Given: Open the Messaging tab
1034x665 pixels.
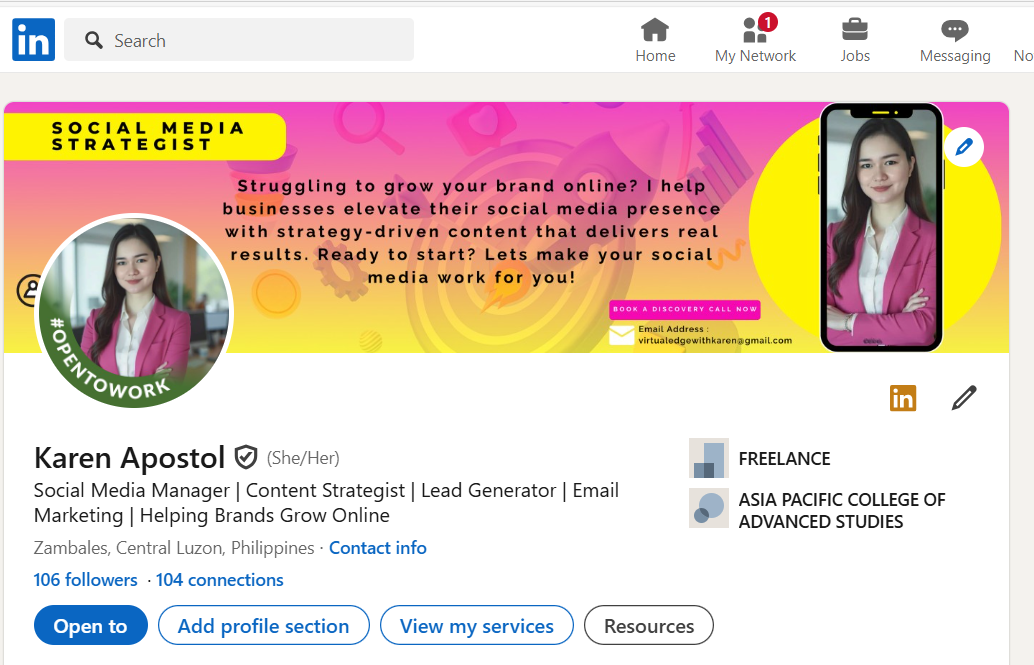Looking at the screenshot, I should click(x=955, y=40).
